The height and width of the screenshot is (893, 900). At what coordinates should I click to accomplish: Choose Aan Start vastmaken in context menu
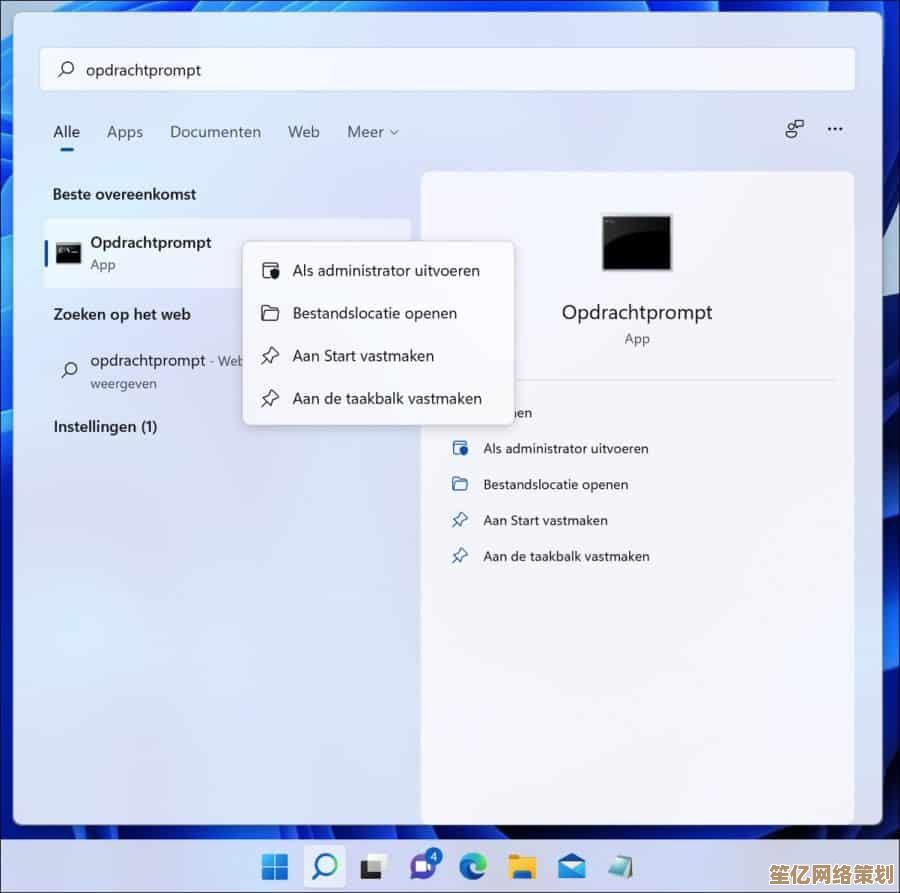coord(378,356)
